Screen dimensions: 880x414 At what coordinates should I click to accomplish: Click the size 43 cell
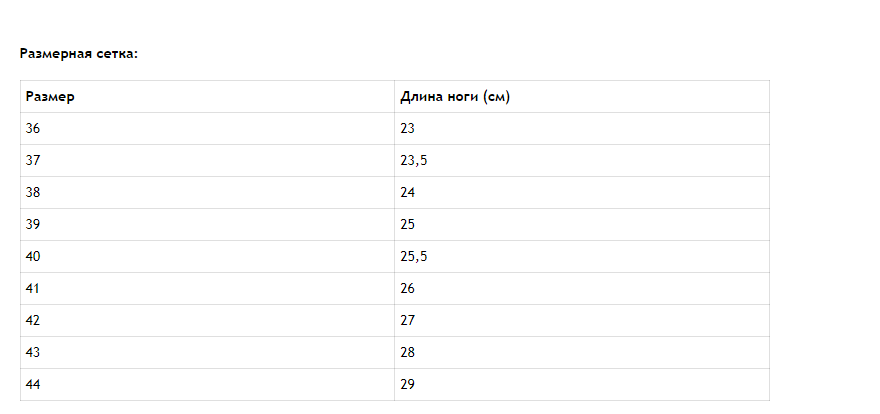(x=35, y=353)
